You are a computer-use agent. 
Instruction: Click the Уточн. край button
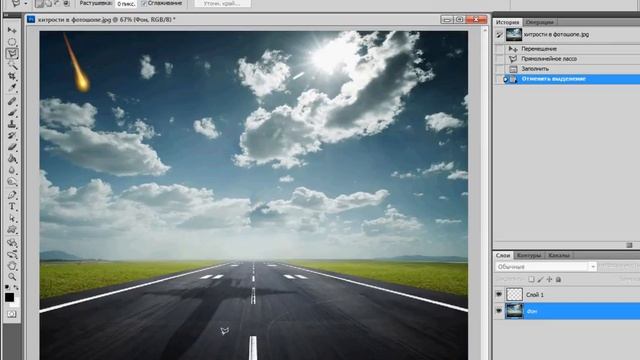tap(222, 3)
